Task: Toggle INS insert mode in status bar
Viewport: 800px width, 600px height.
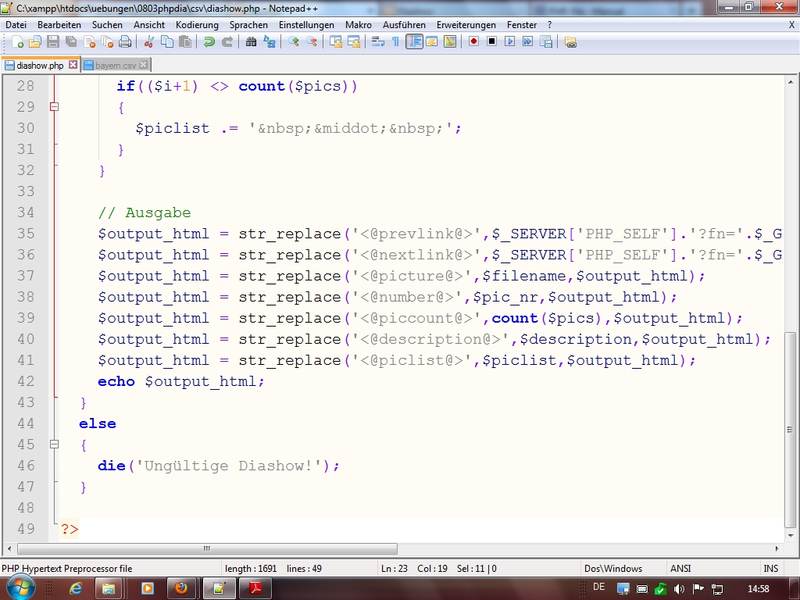Action: tap(770, 568)
